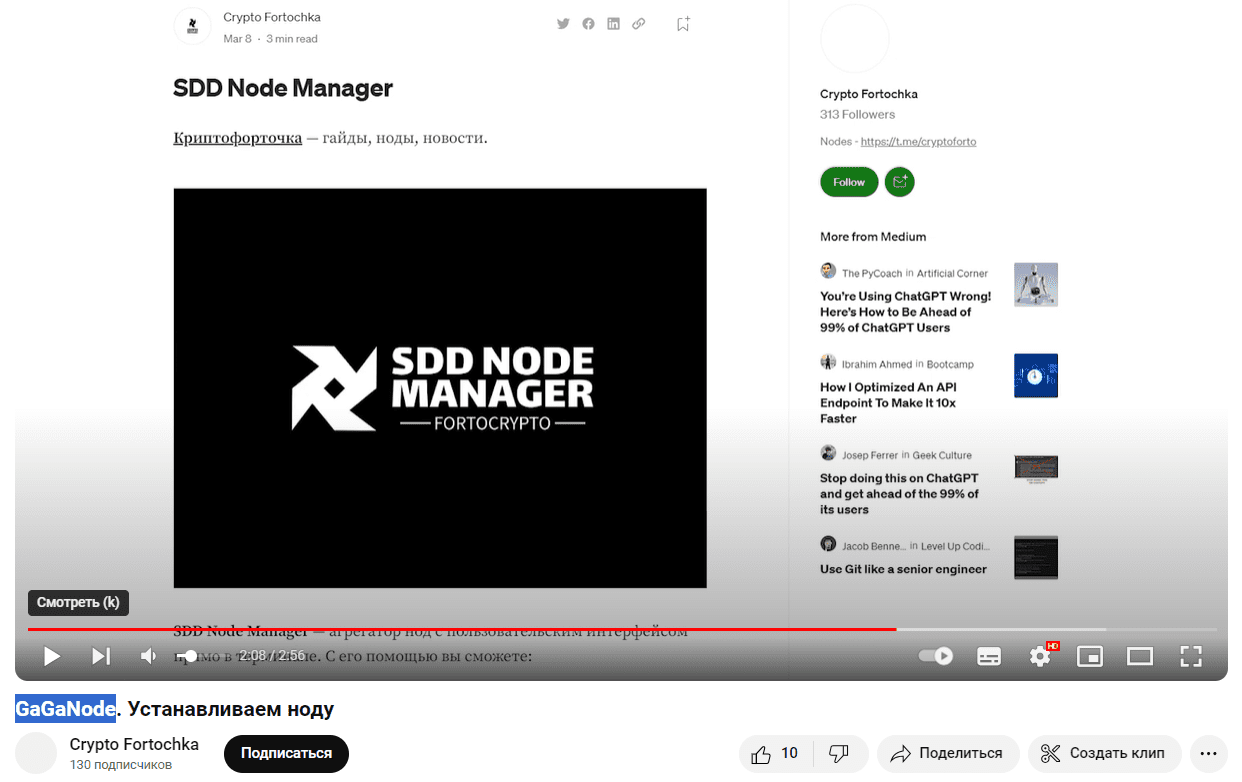Open the player settings gear
Viewport: 1242px width, 782px height.
[x=1040, y=656]
